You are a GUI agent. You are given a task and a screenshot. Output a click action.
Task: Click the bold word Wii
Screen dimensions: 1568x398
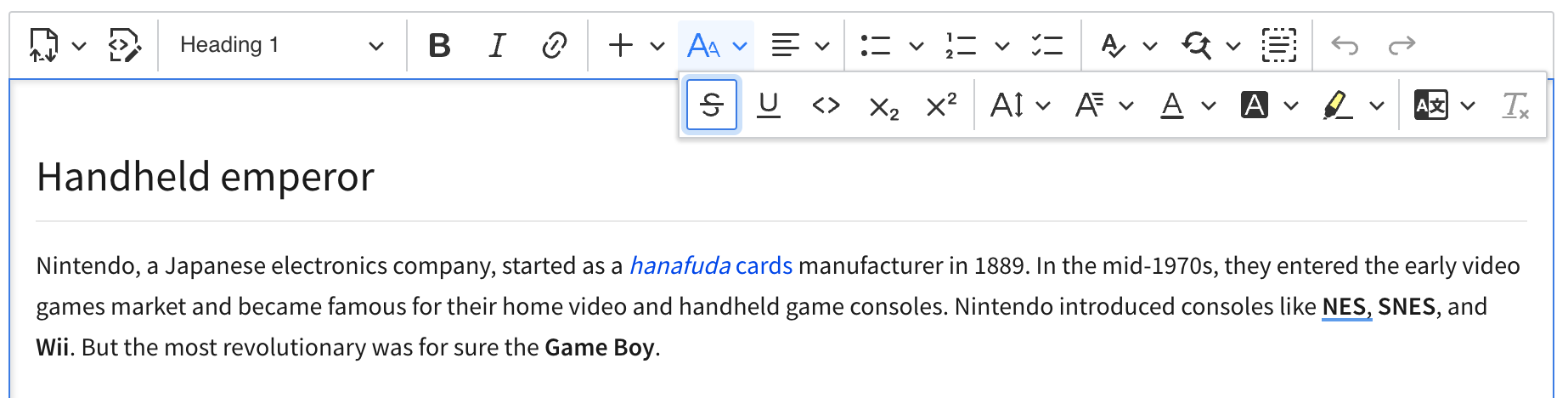[x=53, y=348]
